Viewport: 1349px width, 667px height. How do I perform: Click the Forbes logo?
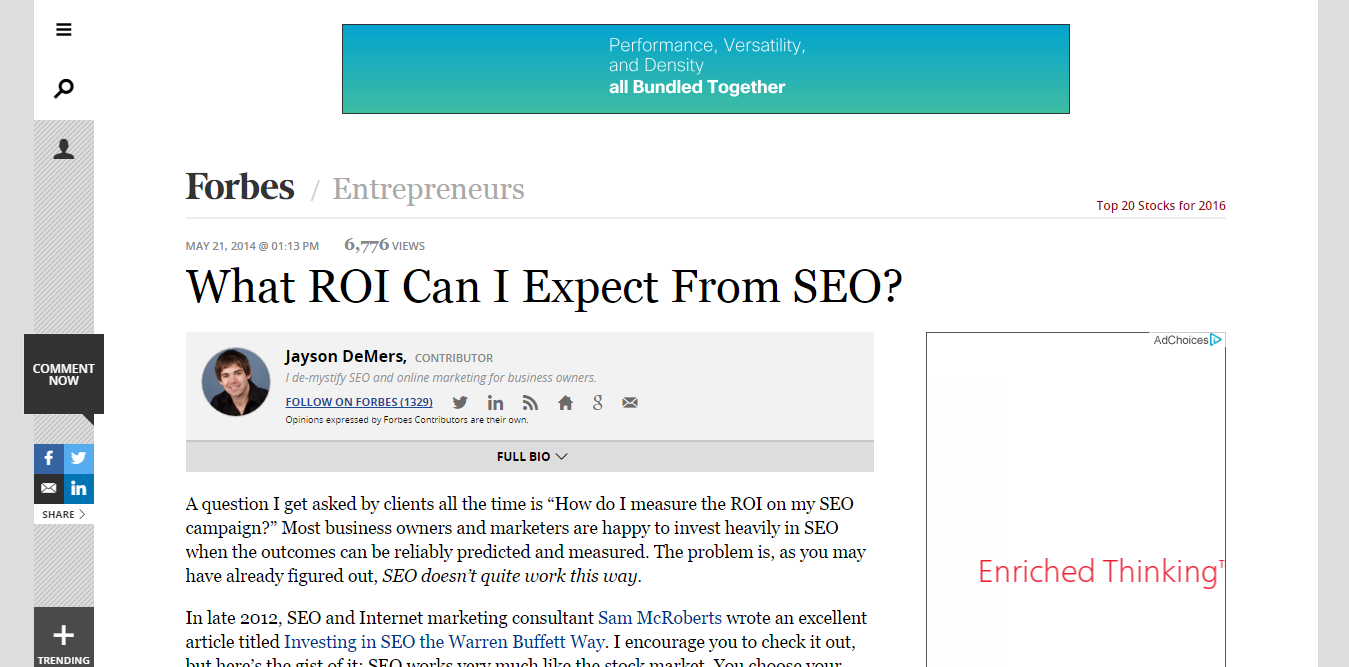[x=239, y=186]
